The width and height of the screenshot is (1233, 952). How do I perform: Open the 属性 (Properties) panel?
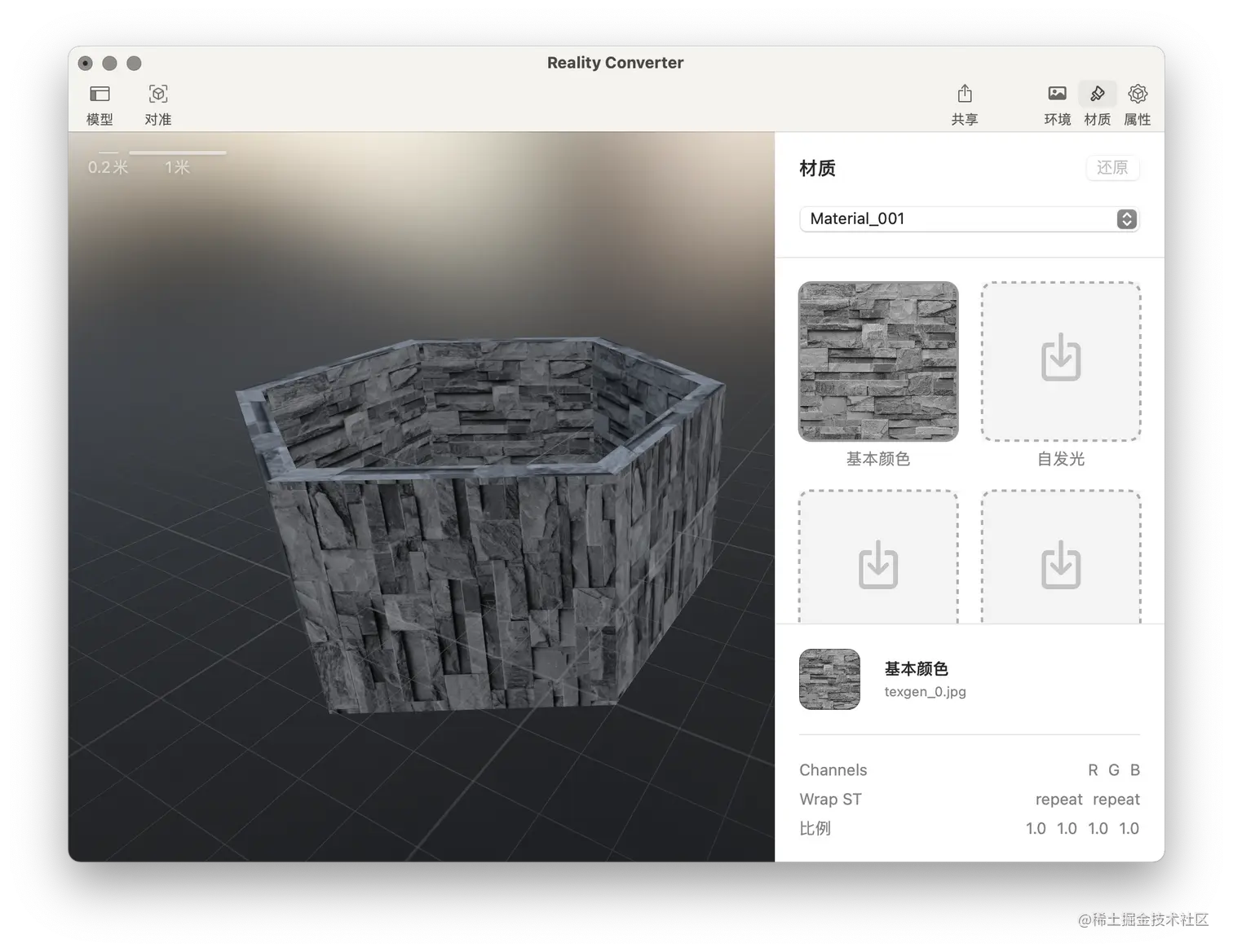[x=1137, y=104]
